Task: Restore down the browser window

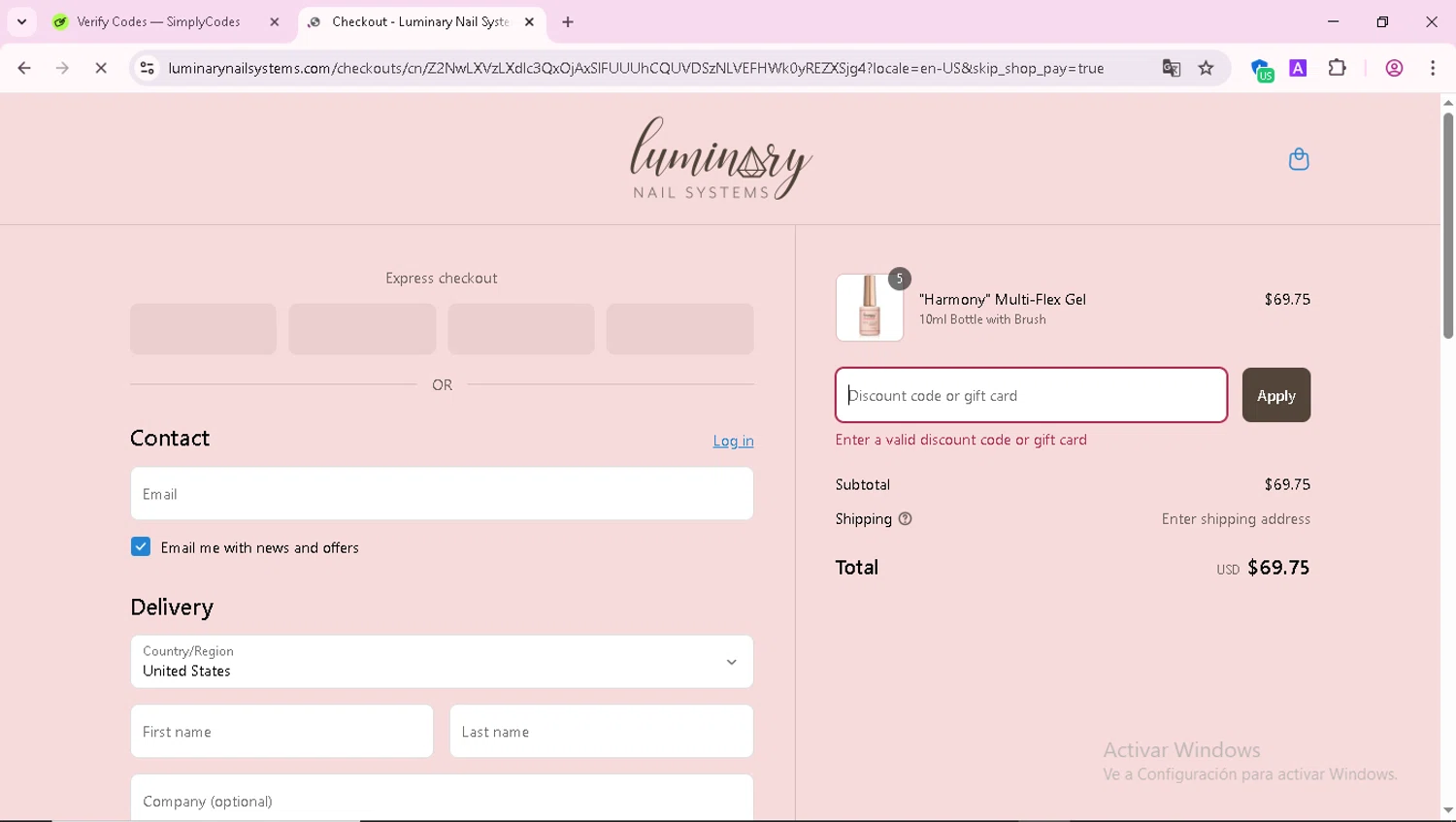Action: 1382,21
